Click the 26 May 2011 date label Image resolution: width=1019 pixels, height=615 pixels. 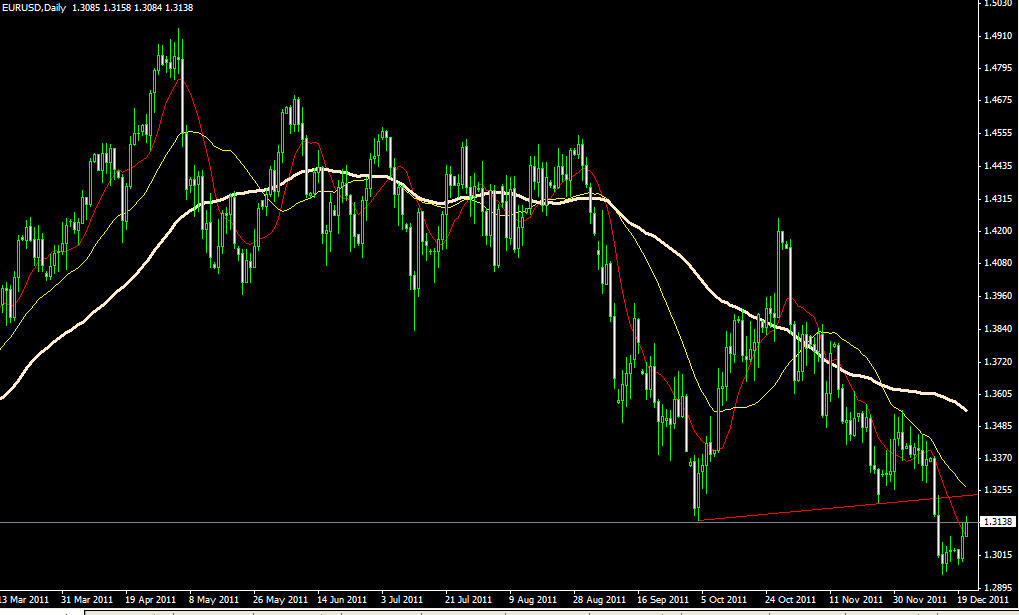point(280,599)
